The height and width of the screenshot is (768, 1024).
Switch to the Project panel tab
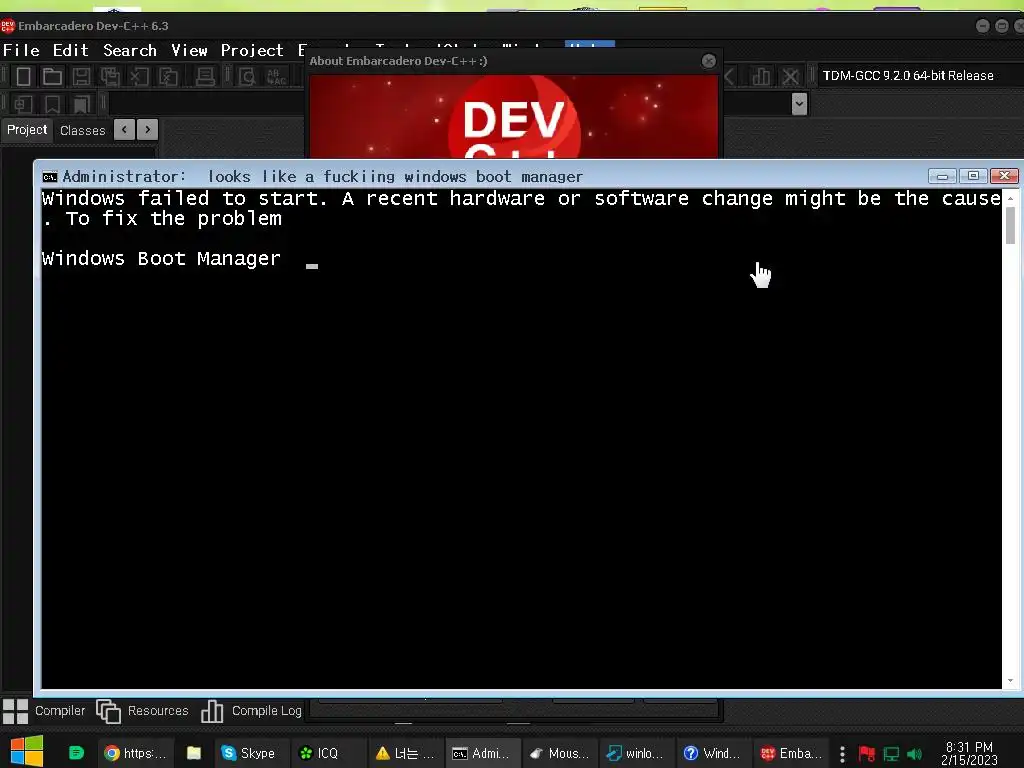point(27,129)
